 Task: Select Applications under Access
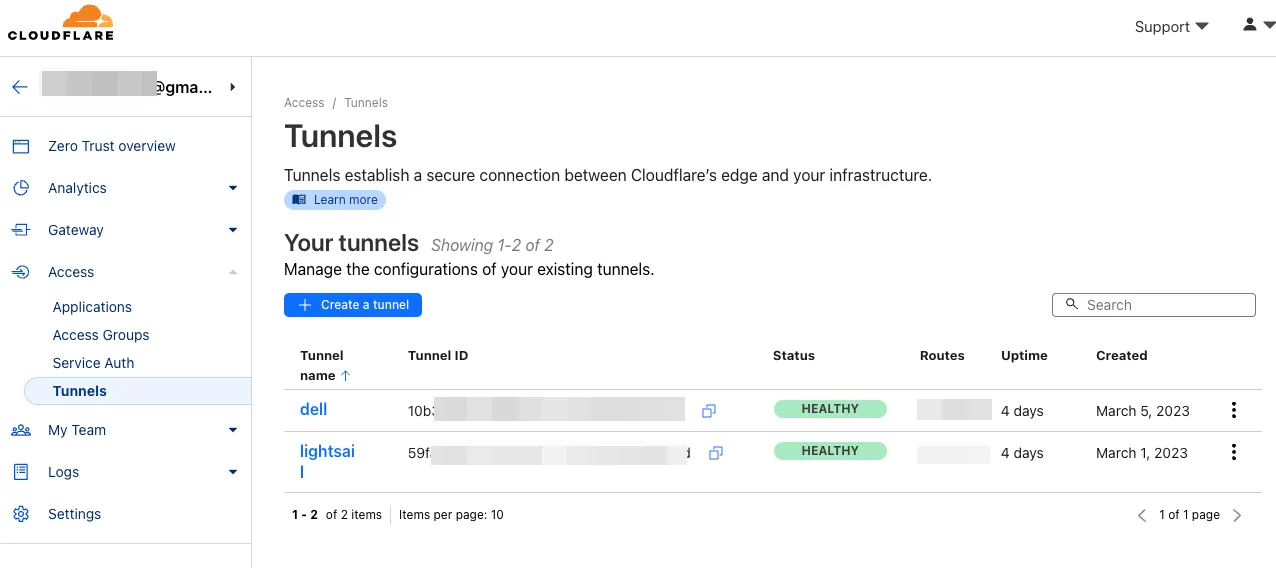pos(92,307)
